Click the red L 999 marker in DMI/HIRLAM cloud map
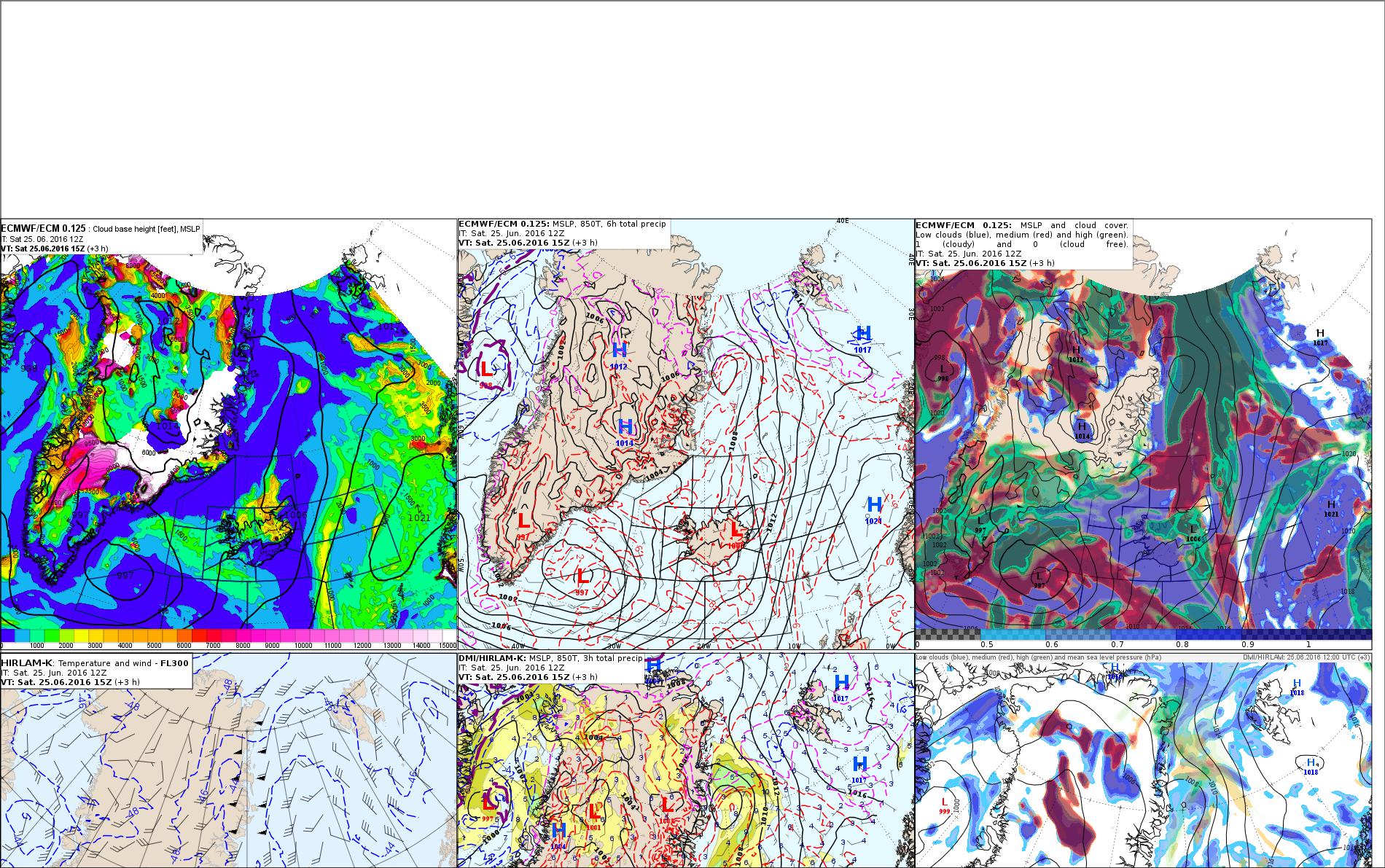This screenshot has height=868, width=1385. coord(944,805)
